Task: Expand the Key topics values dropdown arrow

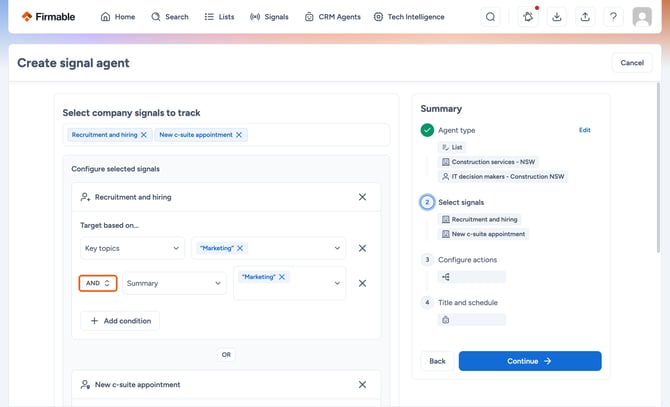Action: [x=337, y=248]
